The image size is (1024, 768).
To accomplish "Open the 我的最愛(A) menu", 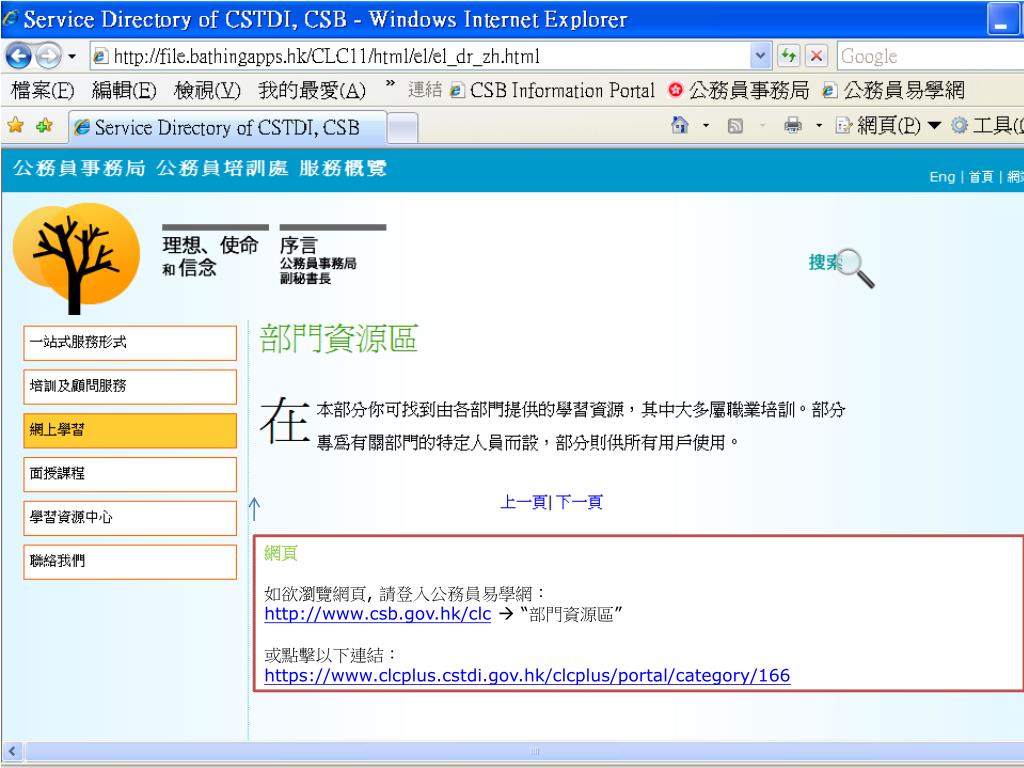I will [312, 90].
